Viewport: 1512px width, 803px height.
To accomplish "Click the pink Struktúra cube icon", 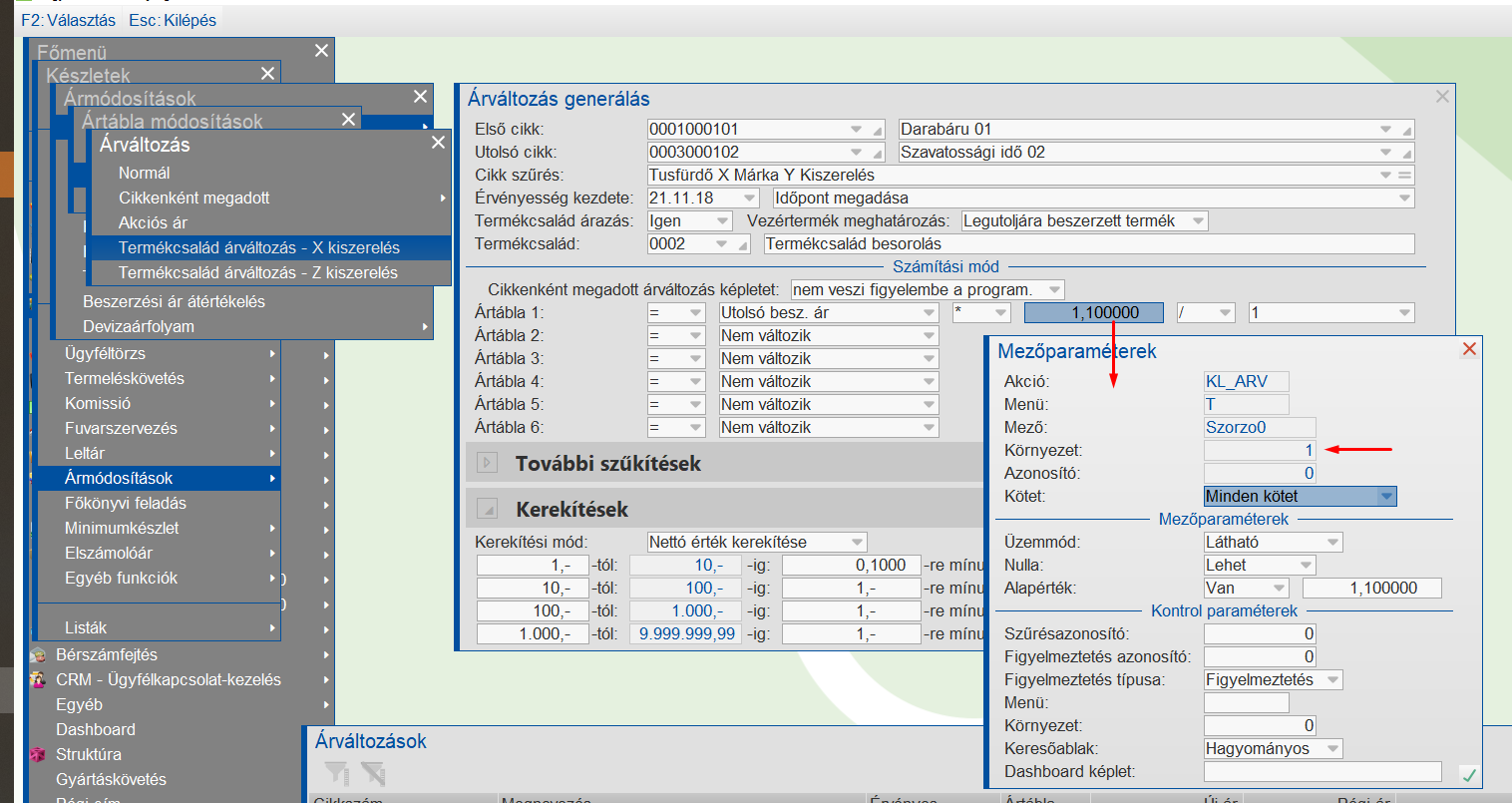I will [x=38, y=755].
